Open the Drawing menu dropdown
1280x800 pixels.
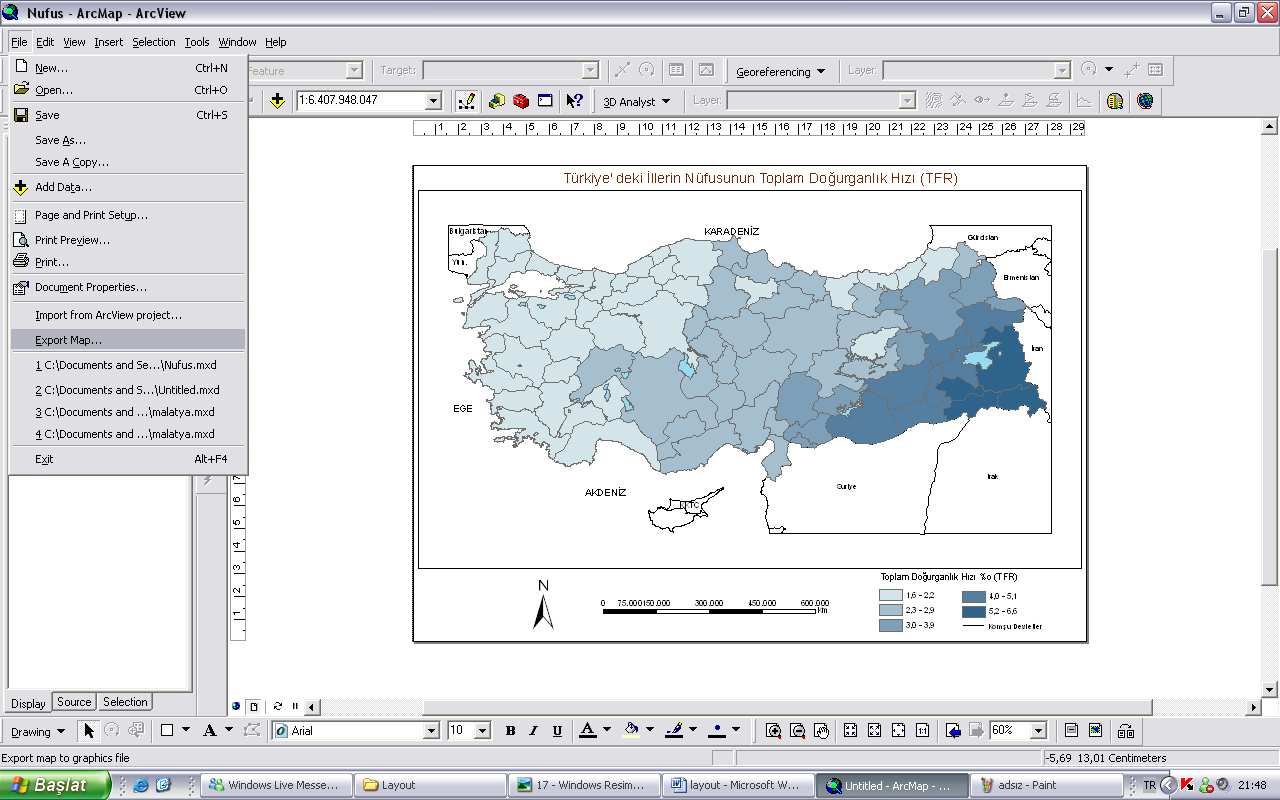pos(38,731)
